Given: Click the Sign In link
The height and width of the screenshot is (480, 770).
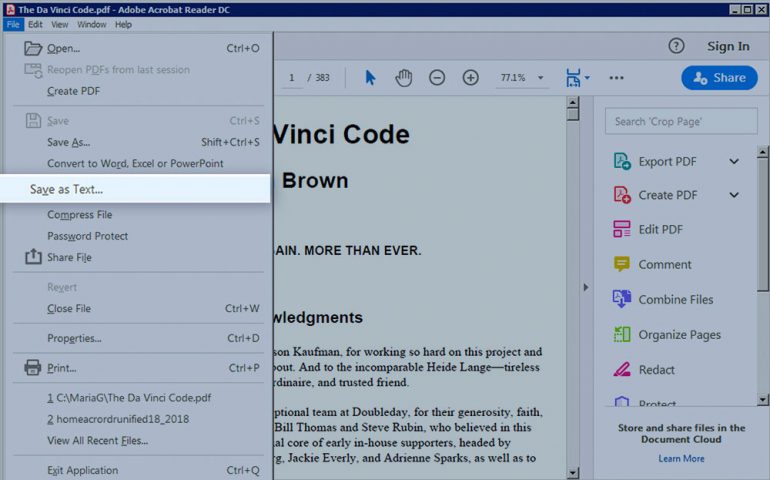Looking at the screenshot, I should tap(728, 46).
